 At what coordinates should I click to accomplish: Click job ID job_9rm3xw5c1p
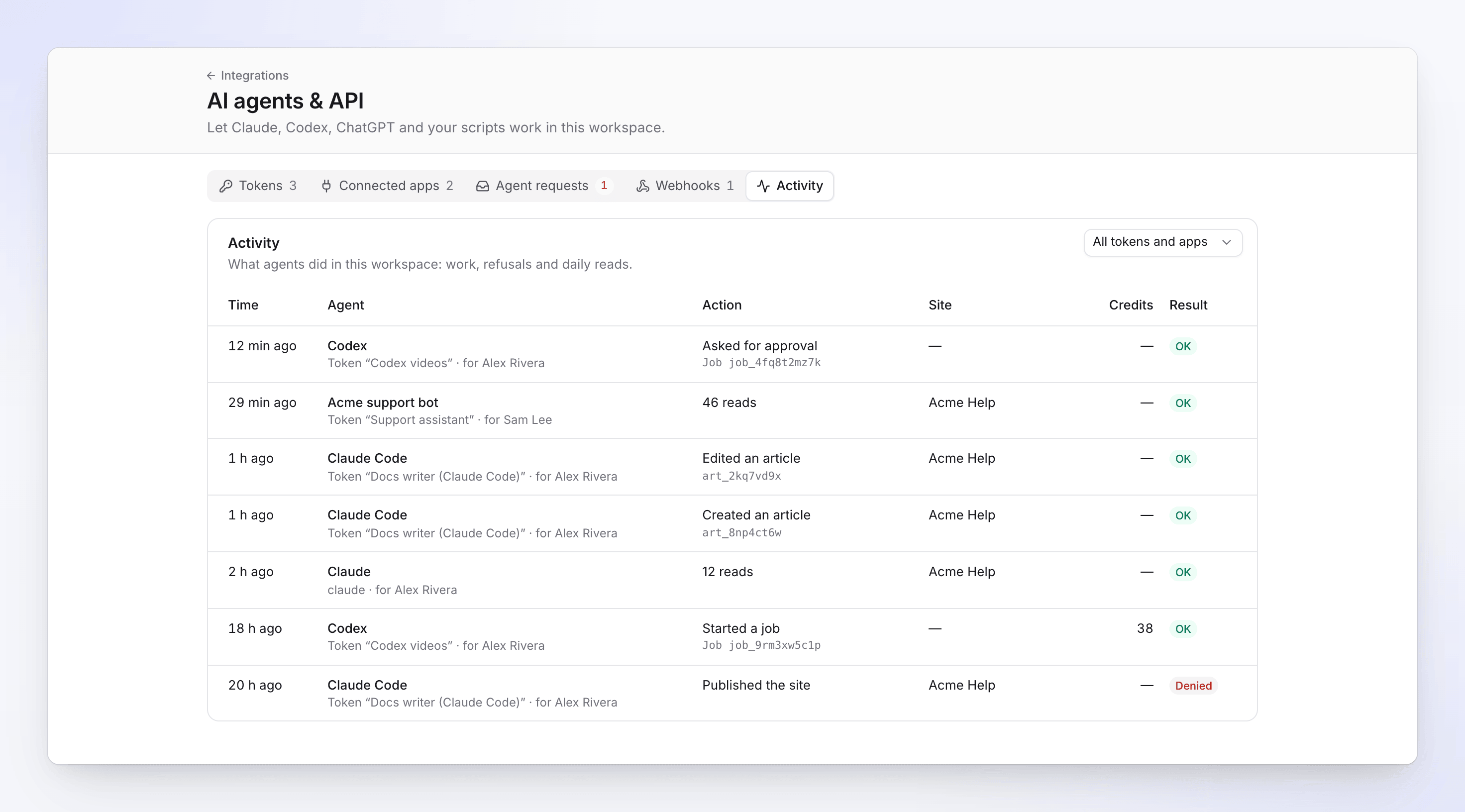[x=775, y=645]
